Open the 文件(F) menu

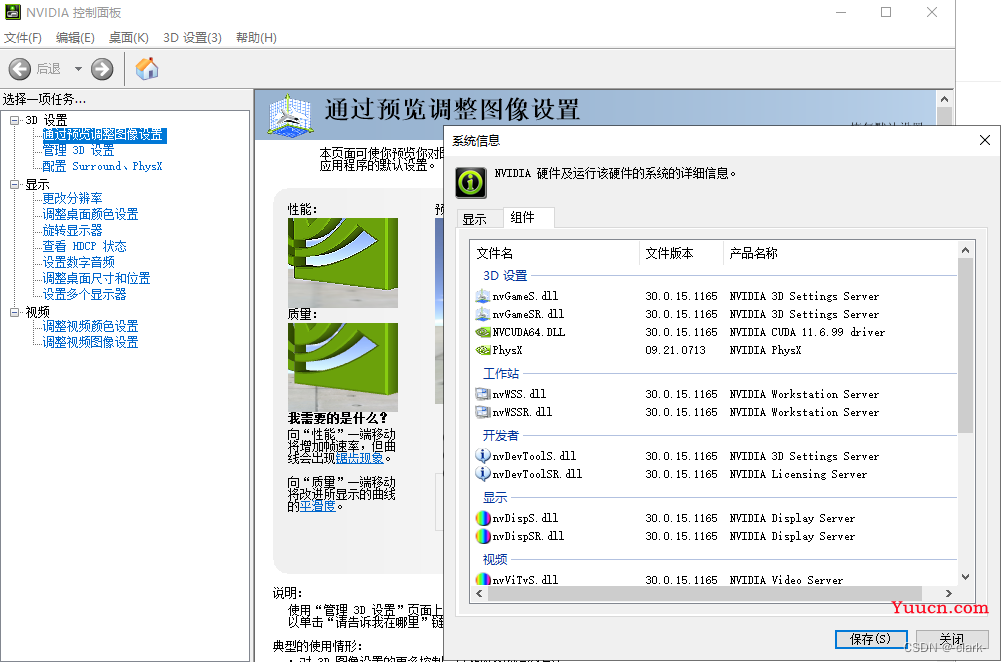pyautogui.click(x=23, y=38)
